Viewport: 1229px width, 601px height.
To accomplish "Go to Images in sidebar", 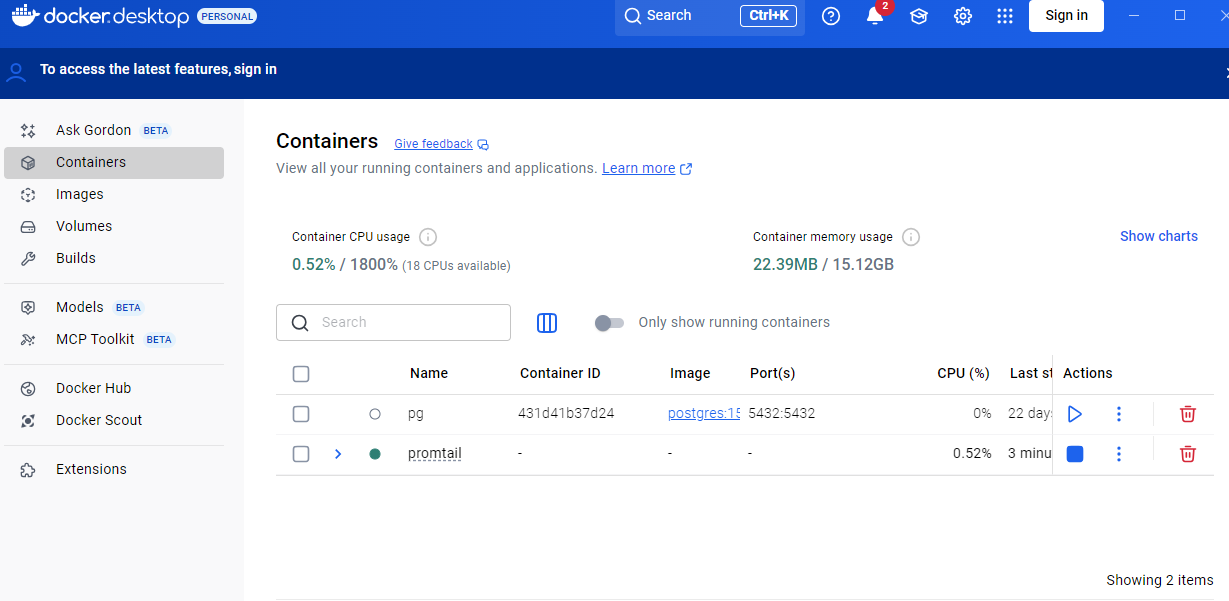I will (x=114, y=194).
